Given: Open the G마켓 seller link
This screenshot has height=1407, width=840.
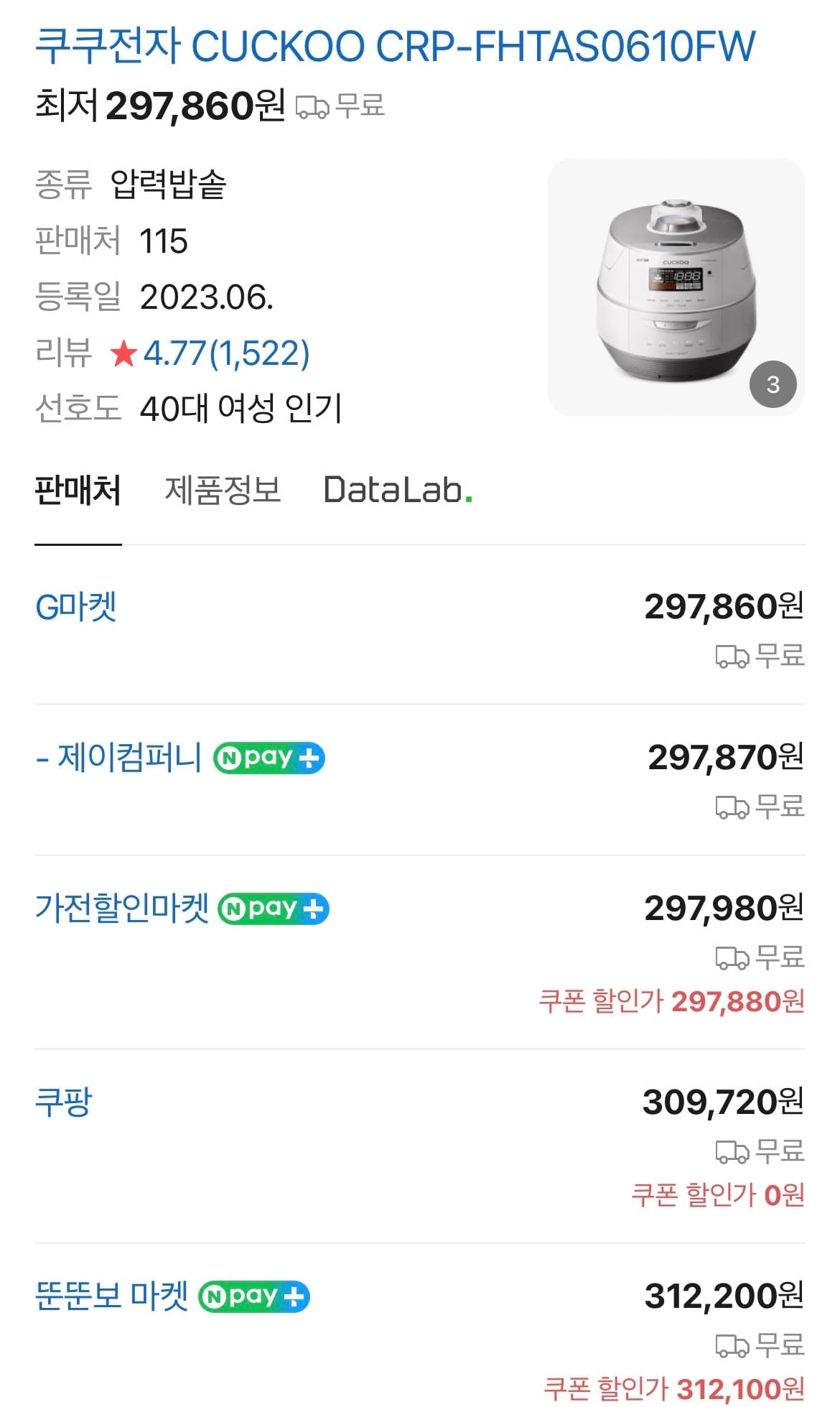Looking at the screenshot, I should (x=76, y=608).
